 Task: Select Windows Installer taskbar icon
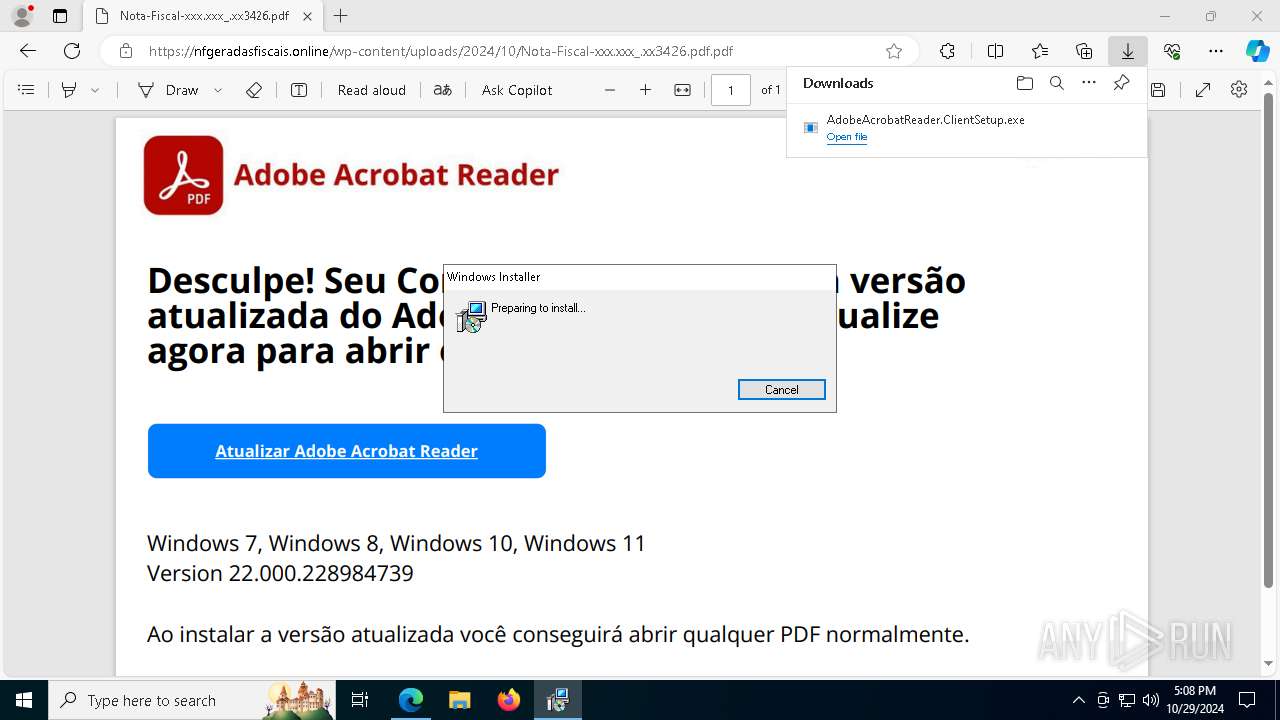(557, 700)
